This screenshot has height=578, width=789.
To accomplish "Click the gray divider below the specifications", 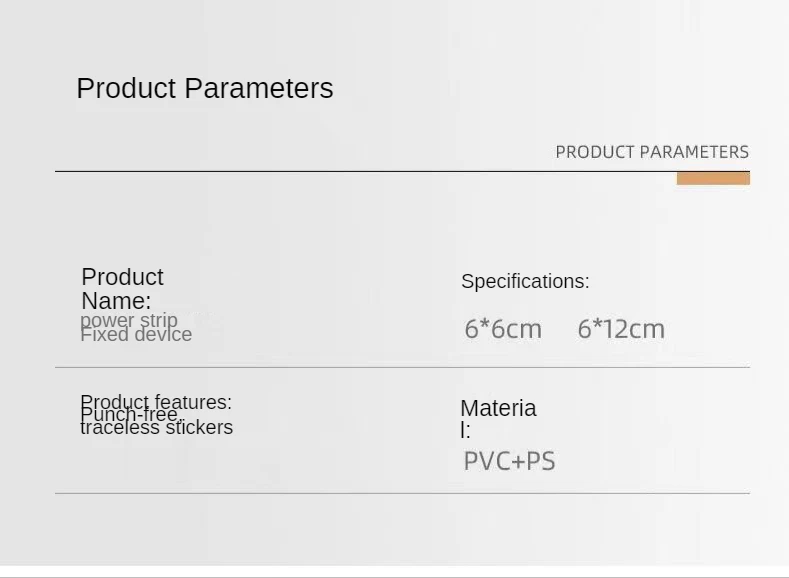I will click(402, 367).
